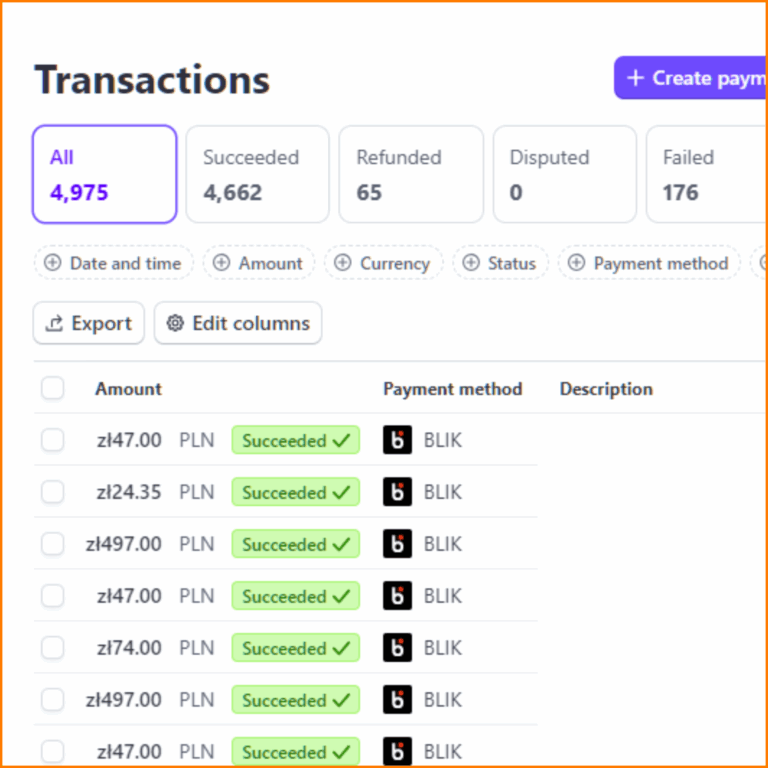This screenshot has width=768, height=768.
Task: Open the Currency filter dropdown
Action: [x=384, y=263]
